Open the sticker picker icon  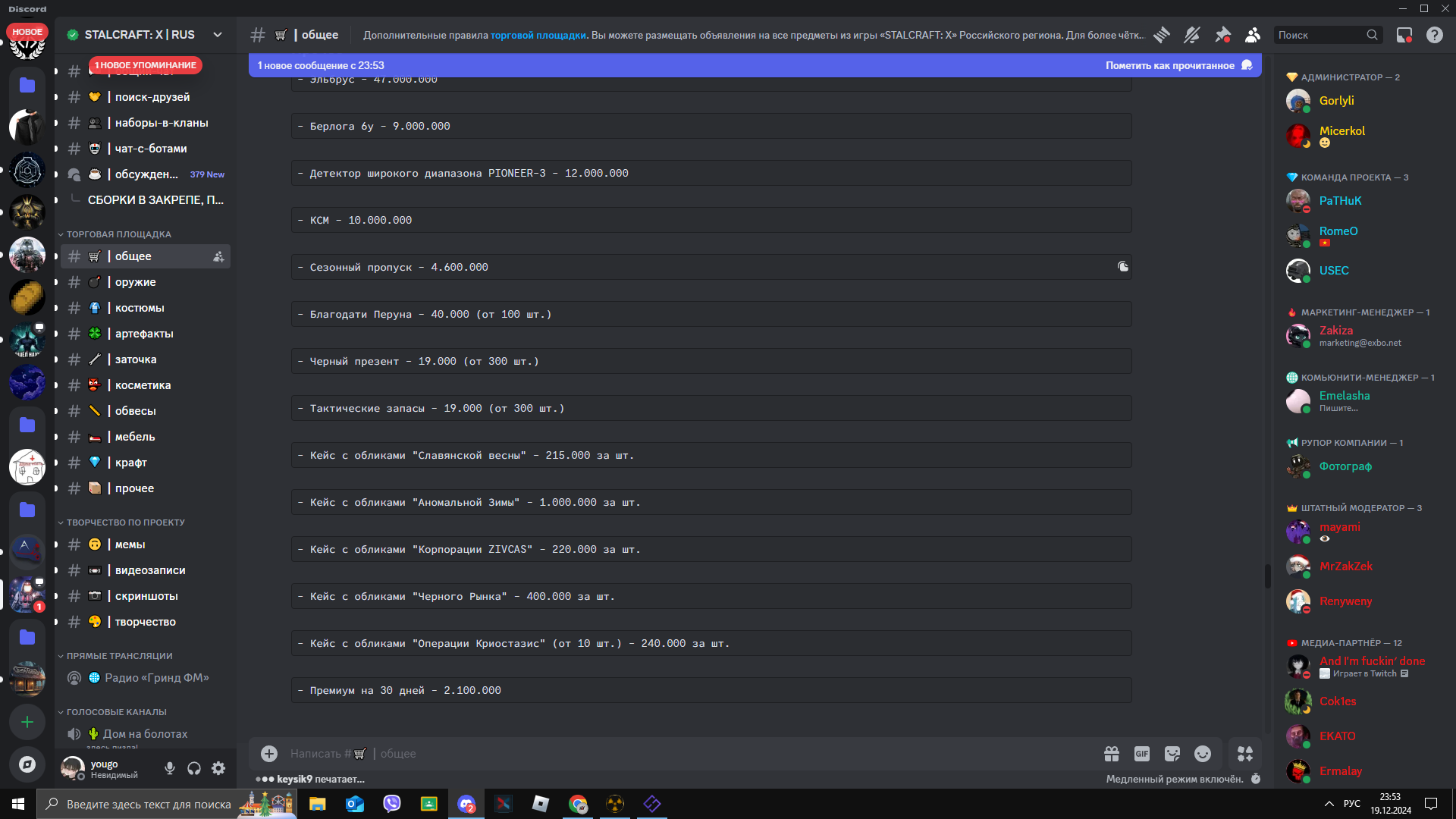1172,754
